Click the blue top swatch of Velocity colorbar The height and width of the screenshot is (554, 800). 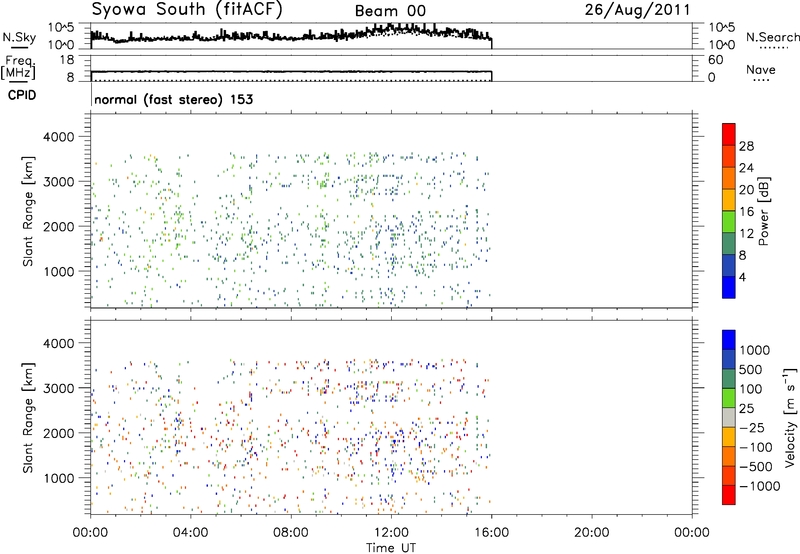[729, 340]
